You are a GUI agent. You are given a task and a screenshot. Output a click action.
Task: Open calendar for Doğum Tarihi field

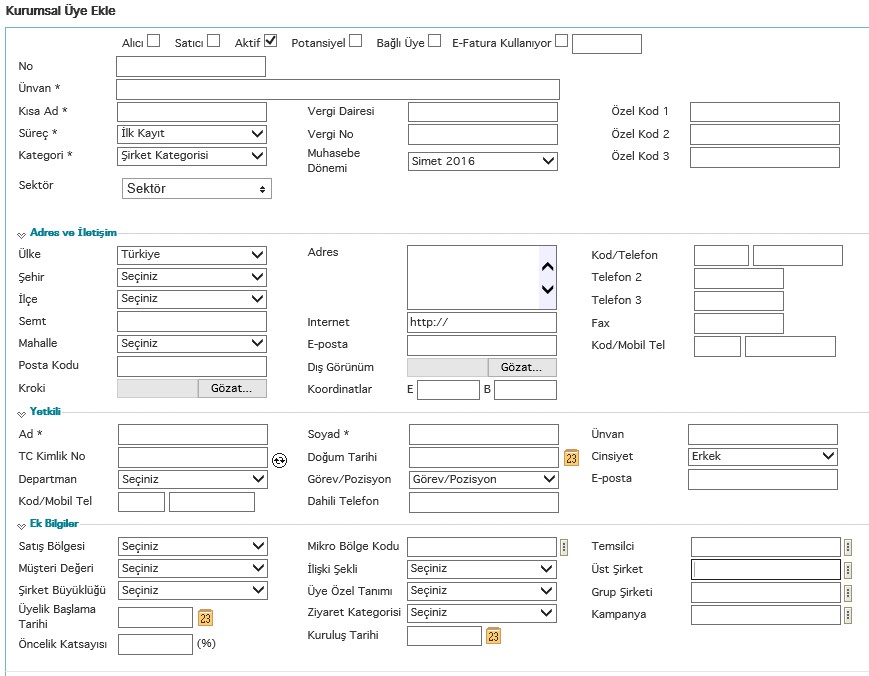(571, 458)
